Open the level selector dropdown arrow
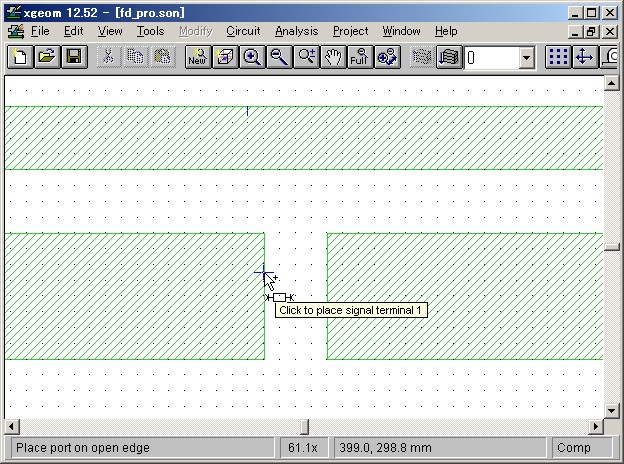Image resolution: width=624 pixels, height=464 pixels. click(526, 58)
